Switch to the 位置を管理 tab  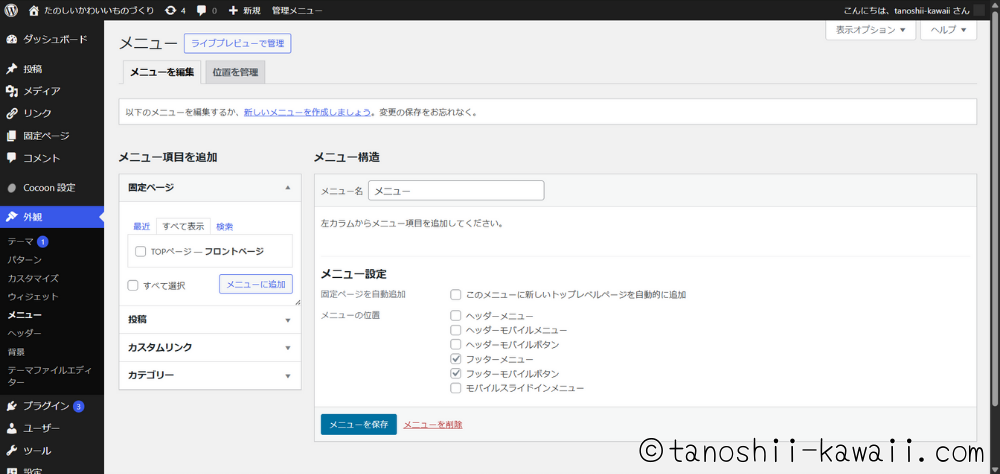(235, 72)
